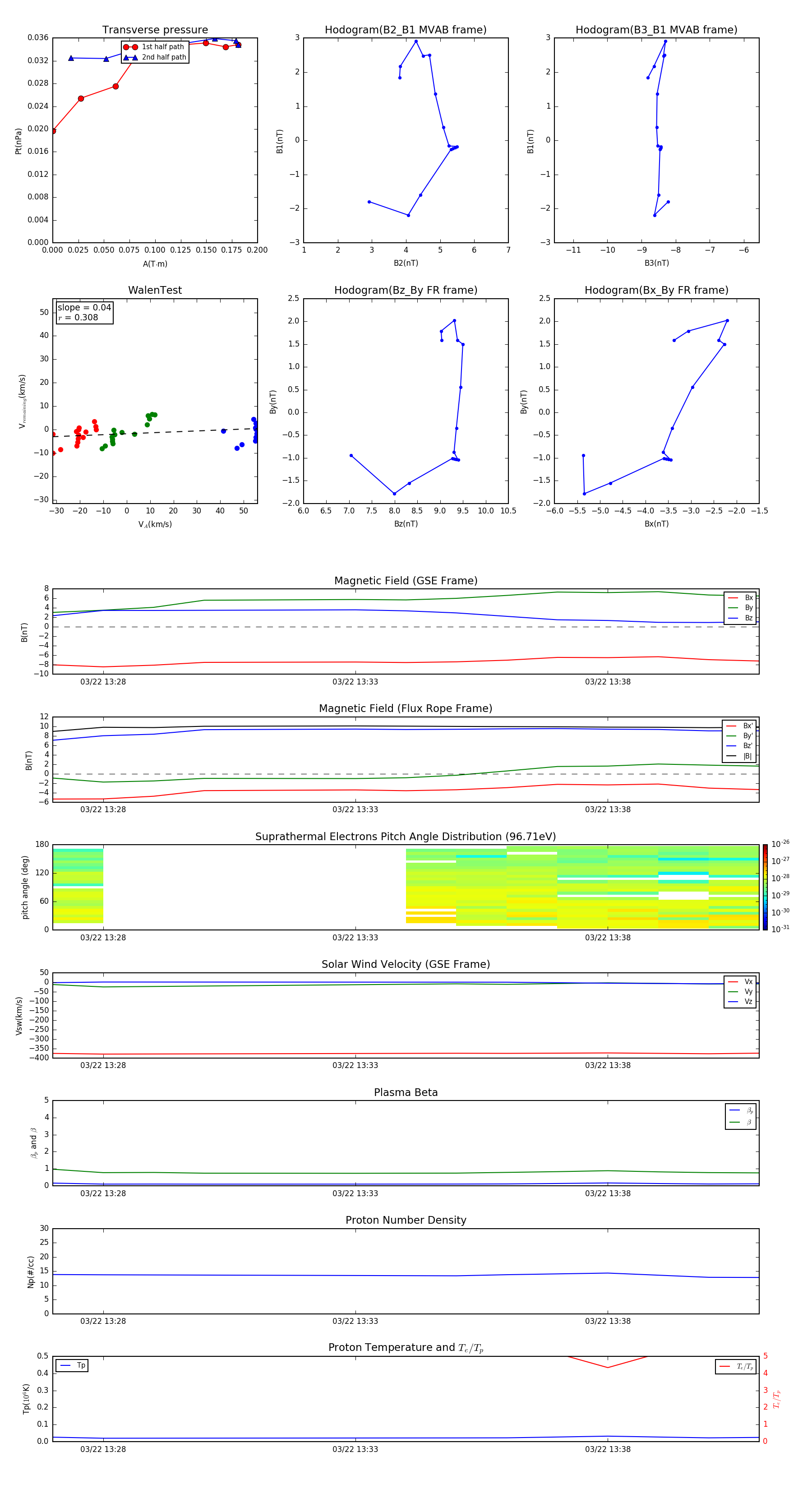Select the "Magnetic Field (GSE Frame)" title
The image size is (812, 1489).
[406, 581]
